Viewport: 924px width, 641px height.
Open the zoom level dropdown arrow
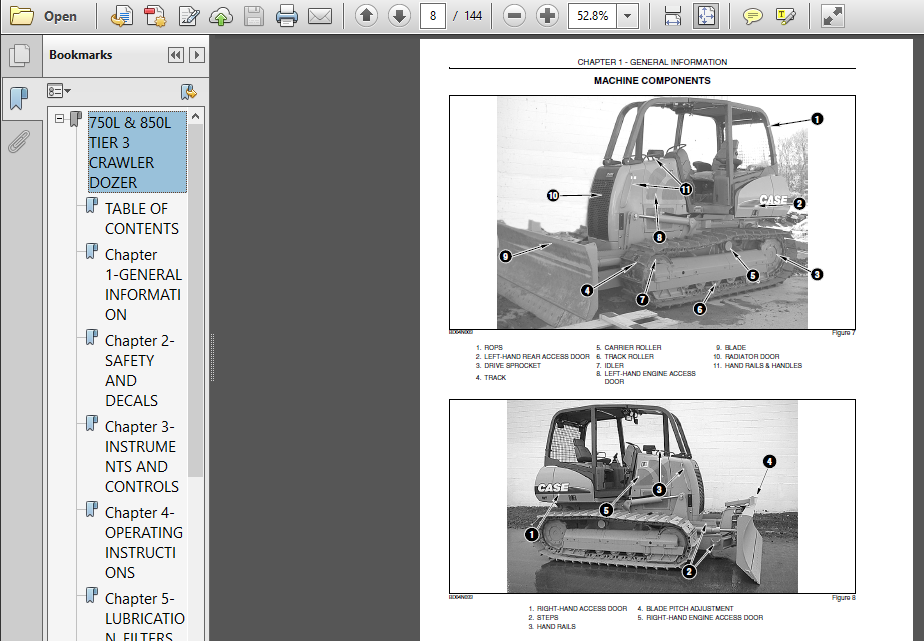[x=628, y=16]
